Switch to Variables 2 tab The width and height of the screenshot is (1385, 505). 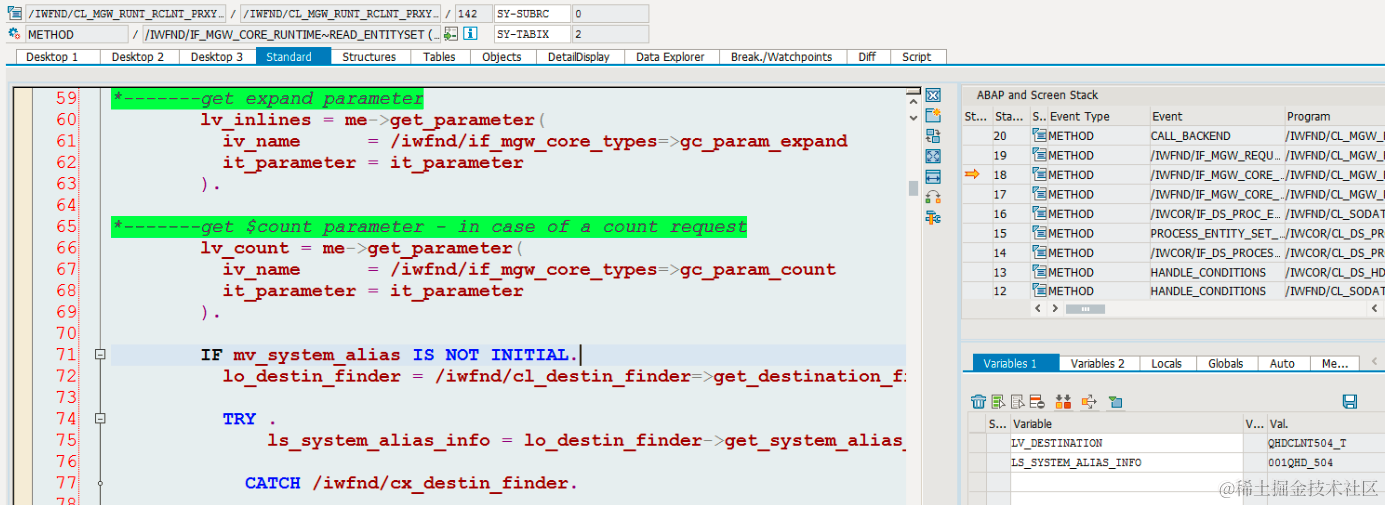coord(1098,364)
